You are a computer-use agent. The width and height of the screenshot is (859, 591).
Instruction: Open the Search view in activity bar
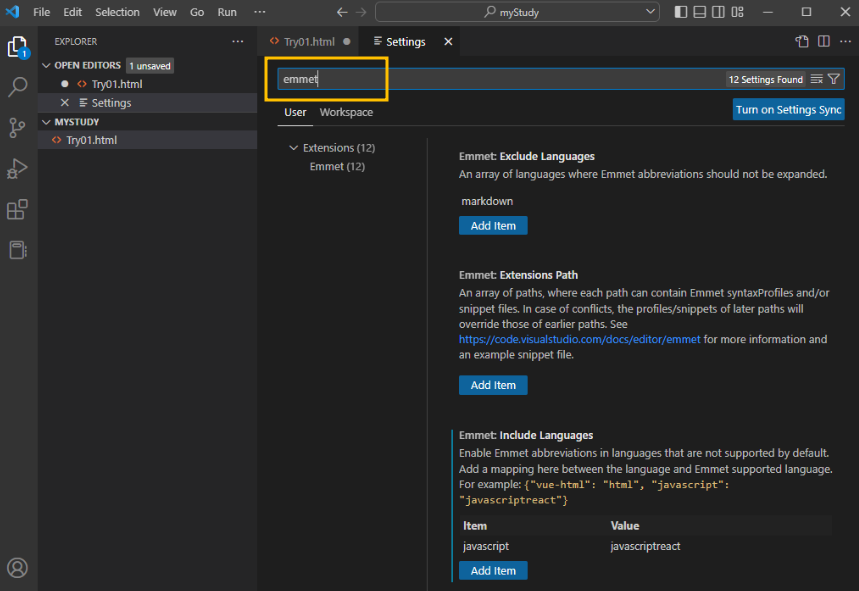coord(18,87)
